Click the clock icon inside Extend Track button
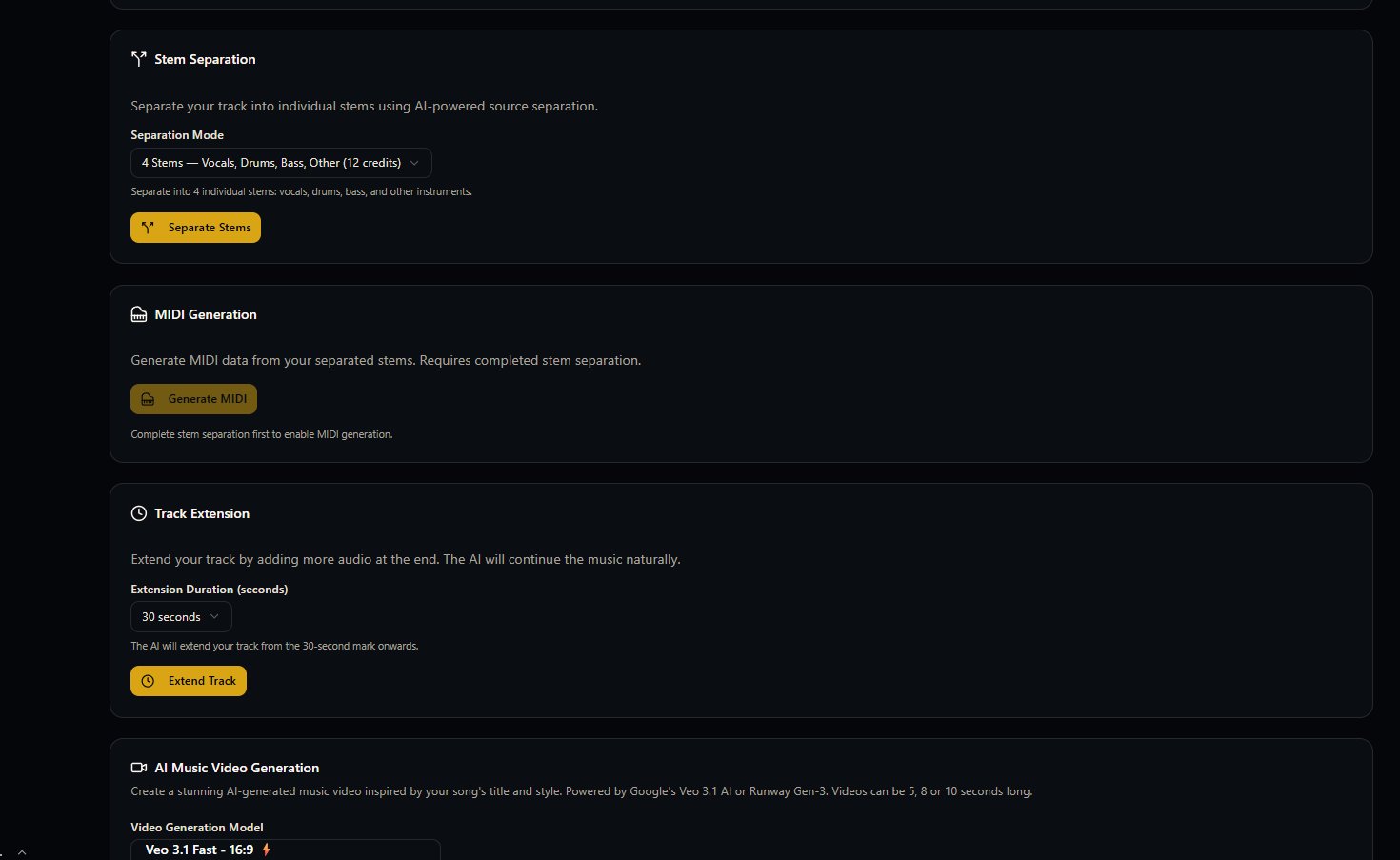 148,681
